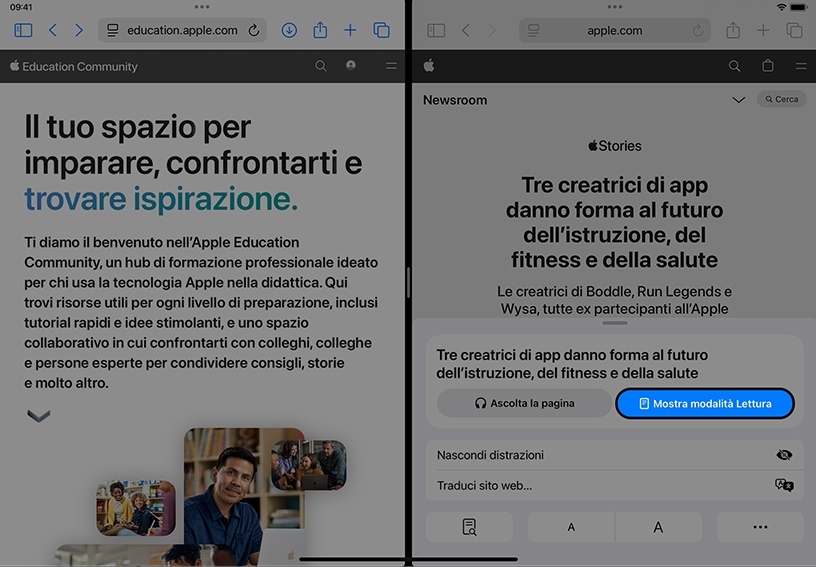Viewport: 816px width, 567px height.
Task: Grab the page menu sheet handle
Action: point(615,323)
